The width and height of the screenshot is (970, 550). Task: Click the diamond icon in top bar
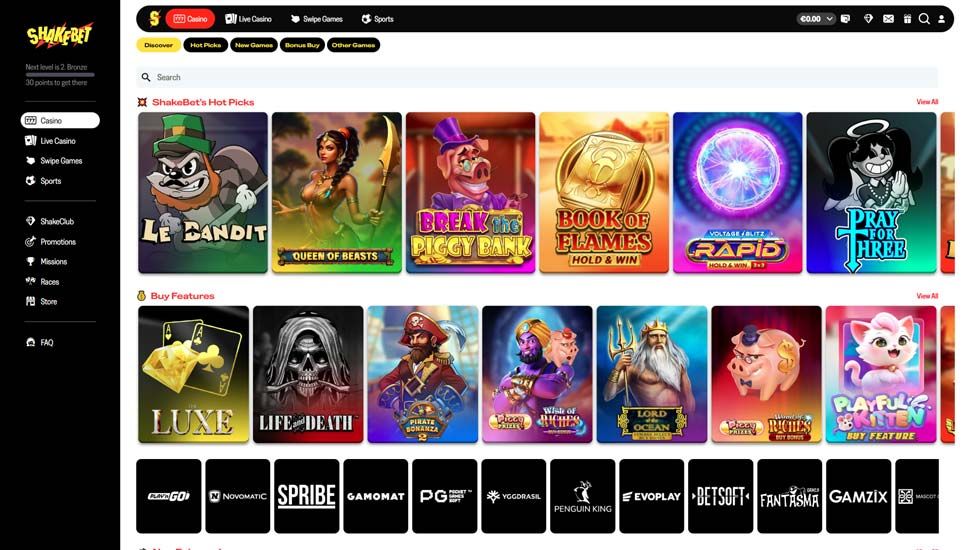tap(869, 19)
